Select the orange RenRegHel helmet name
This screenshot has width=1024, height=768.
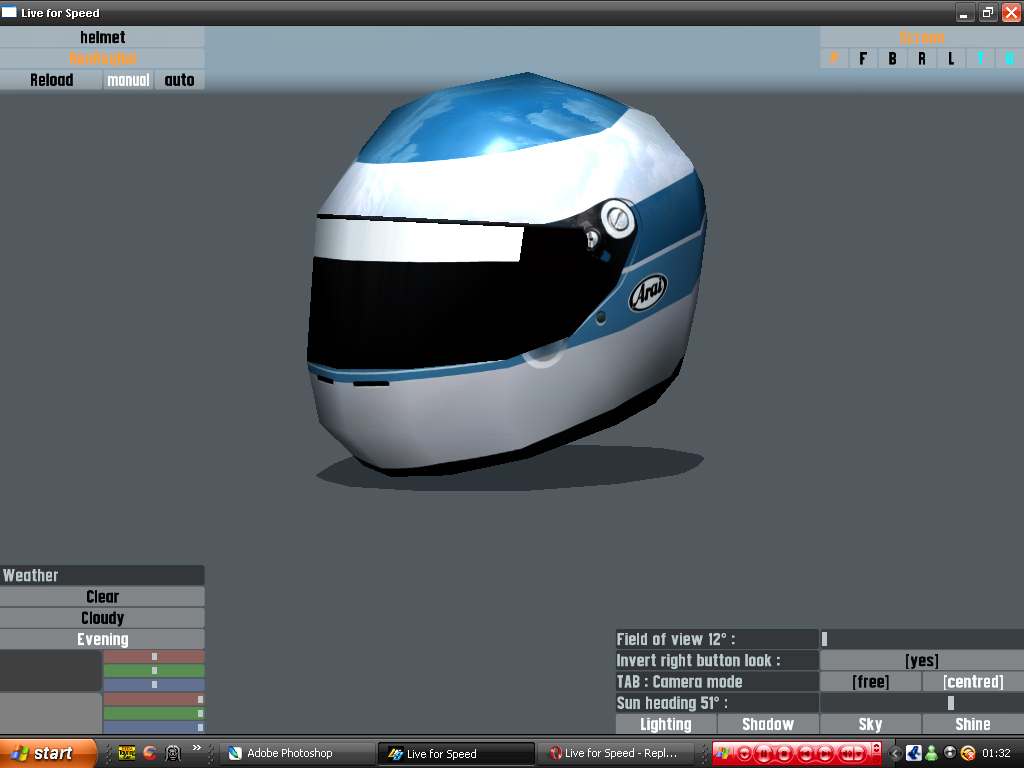103,58
